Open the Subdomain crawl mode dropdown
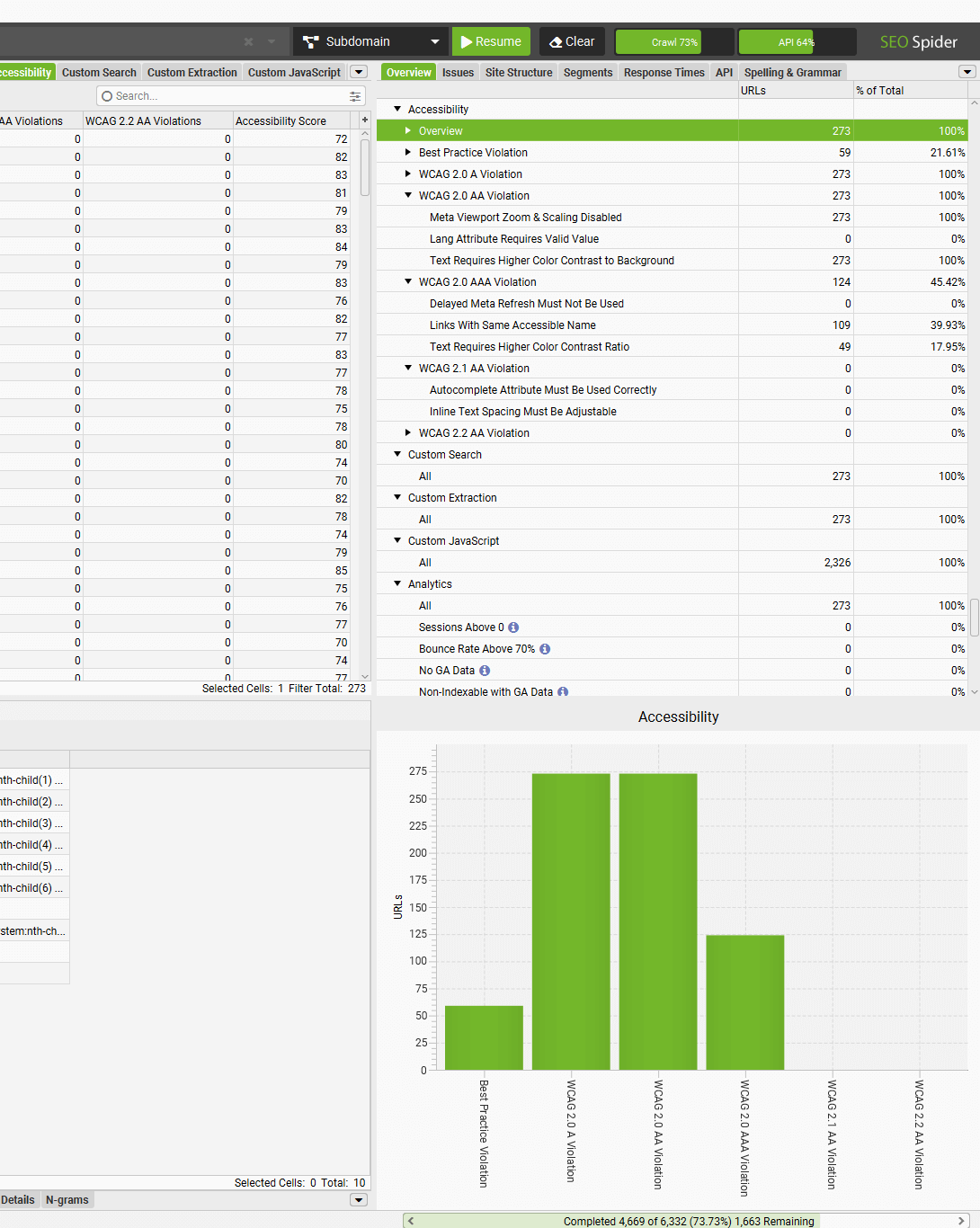 pyautogui.click(x=370, y=42)
